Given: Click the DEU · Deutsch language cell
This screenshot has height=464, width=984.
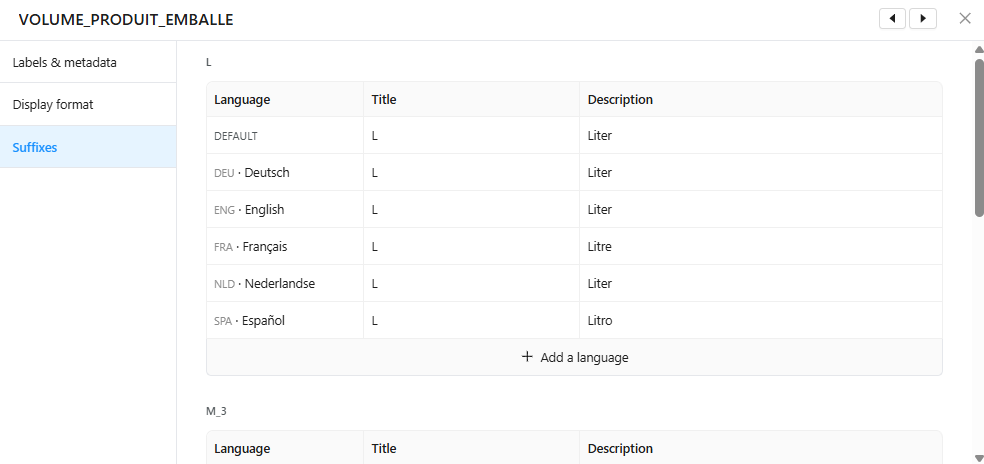Looking at the screenshot, I should coord(285,173).
